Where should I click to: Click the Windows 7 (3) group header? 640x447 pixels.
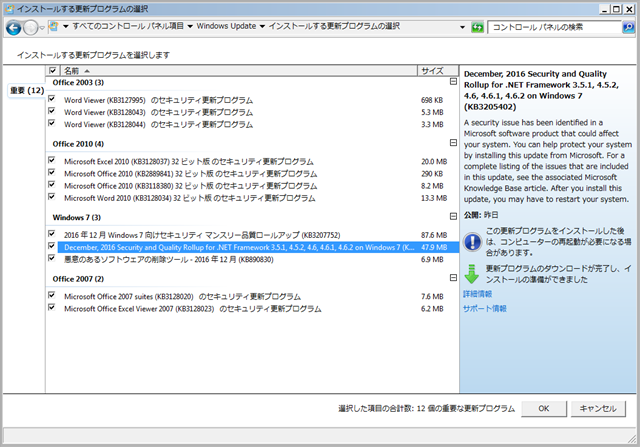click(77, 218)
